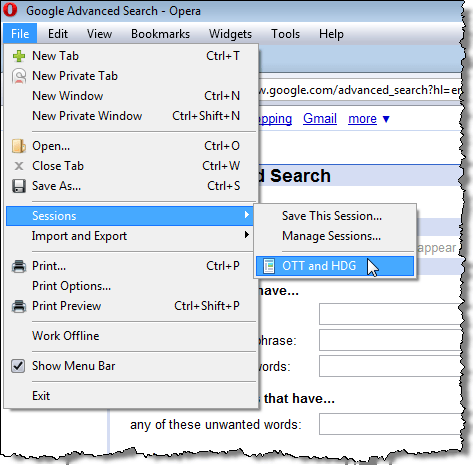
Task: Follow the more link on Google bar
Action: click(362, 119)
